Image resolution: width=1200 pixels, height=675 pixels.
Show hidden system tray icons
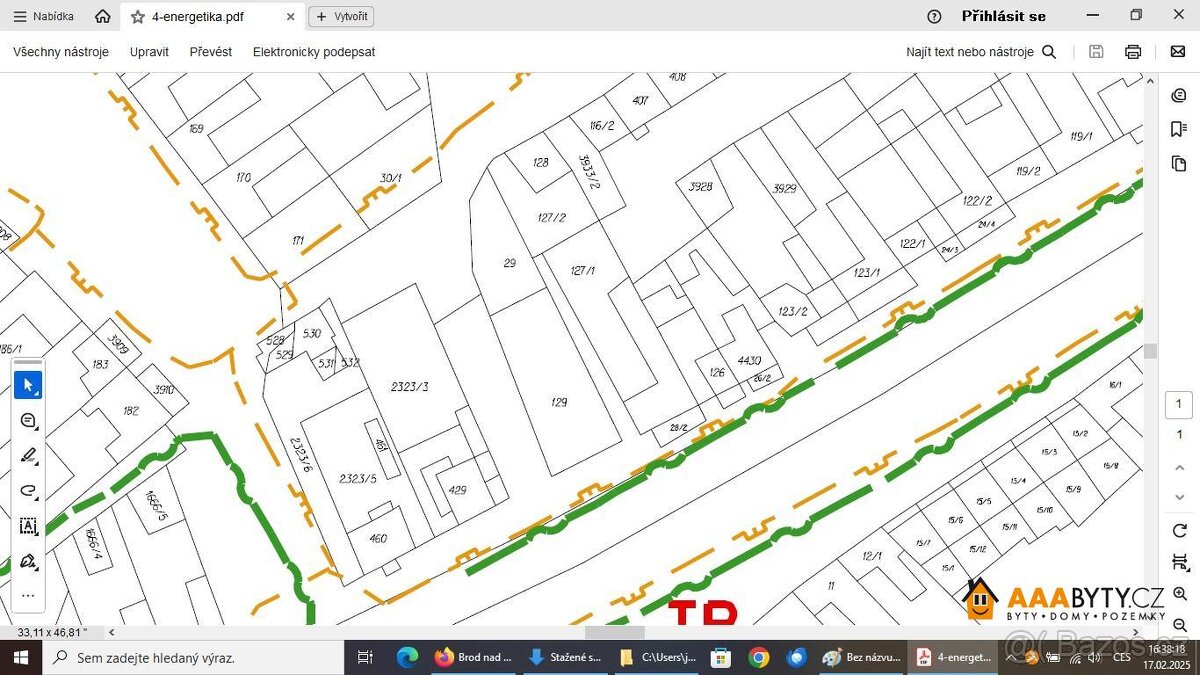(1012, 658)
